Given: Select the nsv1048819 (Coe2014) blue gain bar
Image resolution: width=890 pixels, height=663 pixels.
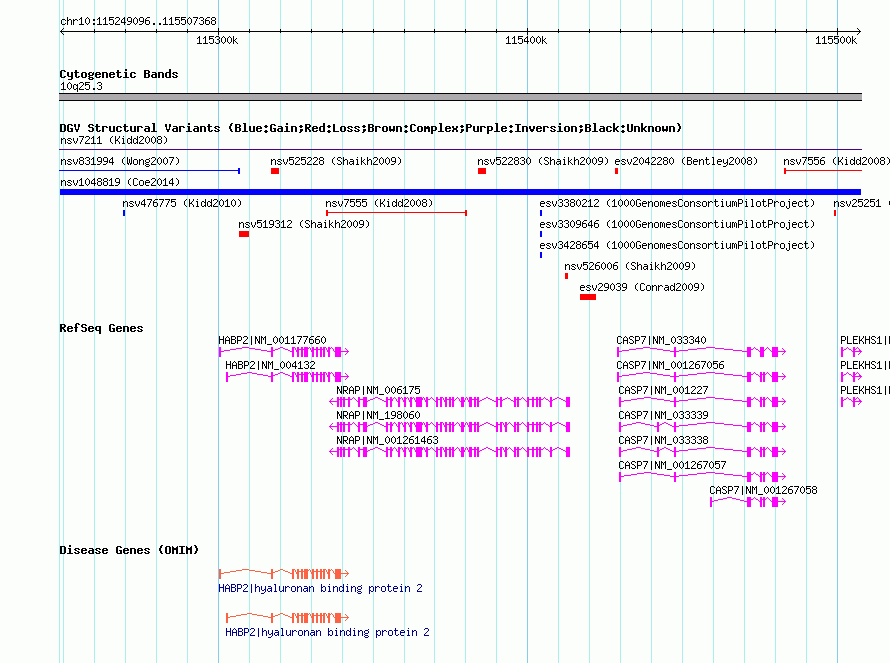Looking at the screenshot, I should click(460, 192).
